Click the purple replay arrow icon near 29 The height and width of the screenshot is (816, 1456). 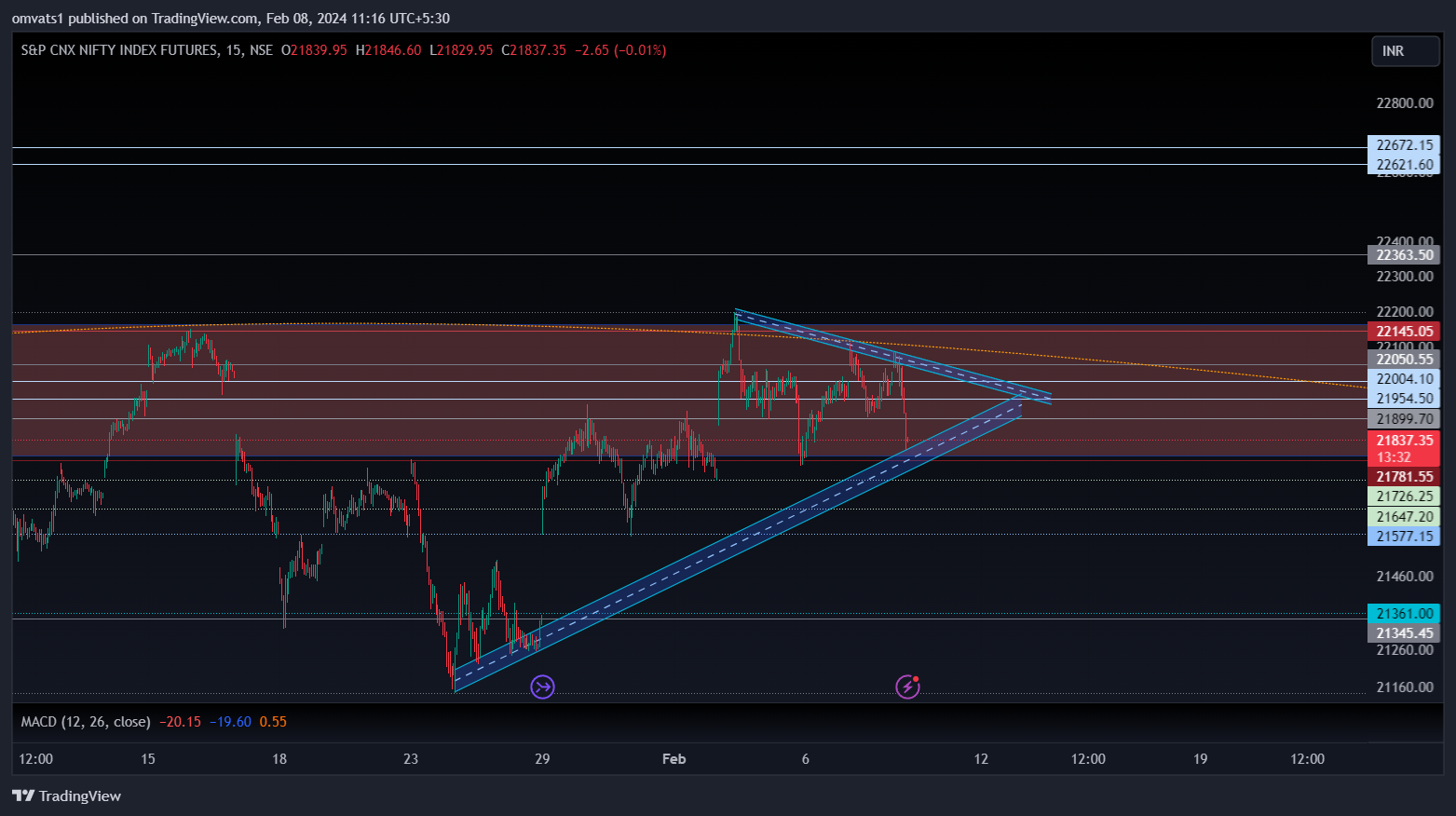pos(542,687)
